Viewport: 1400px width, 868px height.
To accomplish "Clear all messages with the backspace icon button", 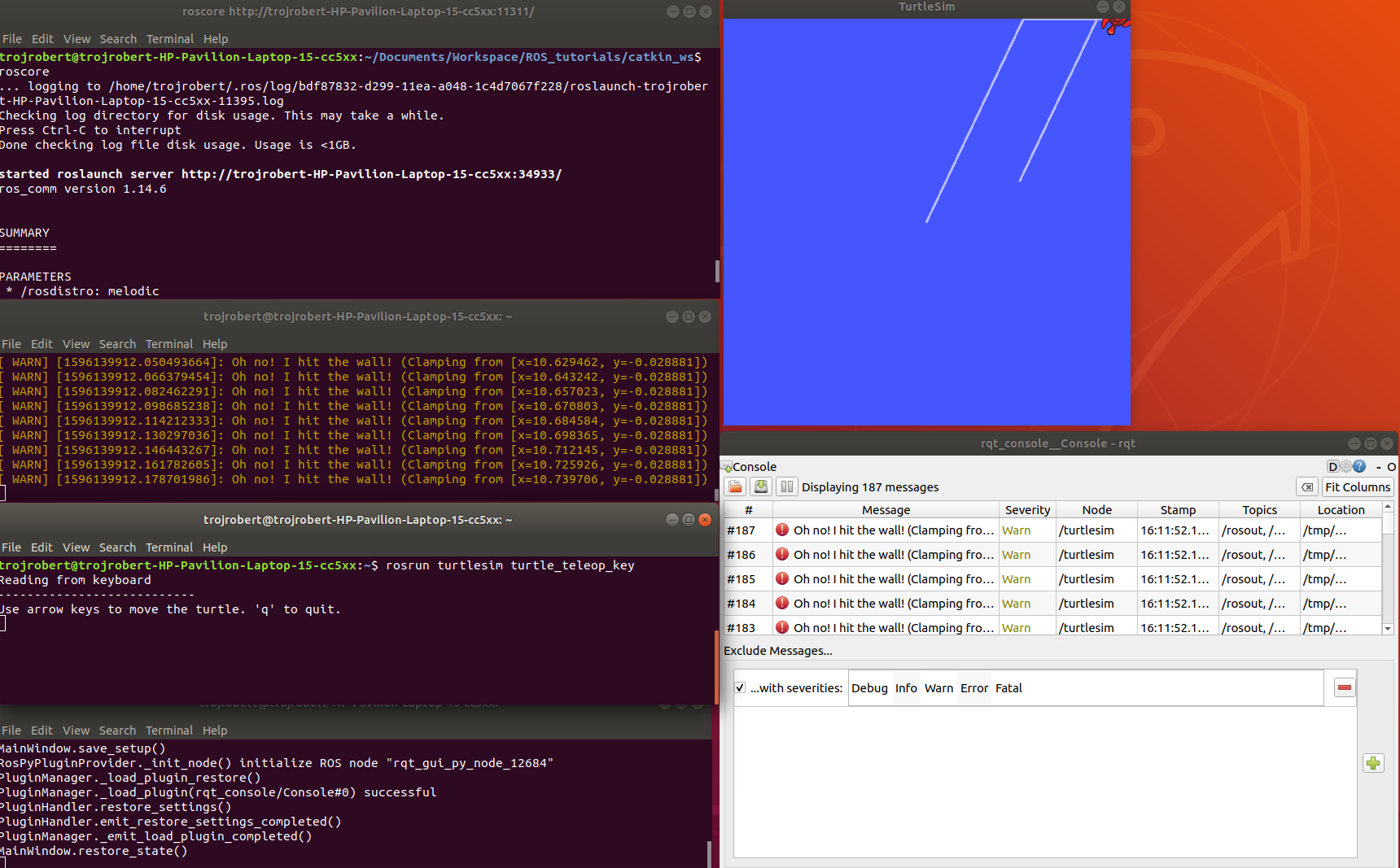I will [1307, 487].
